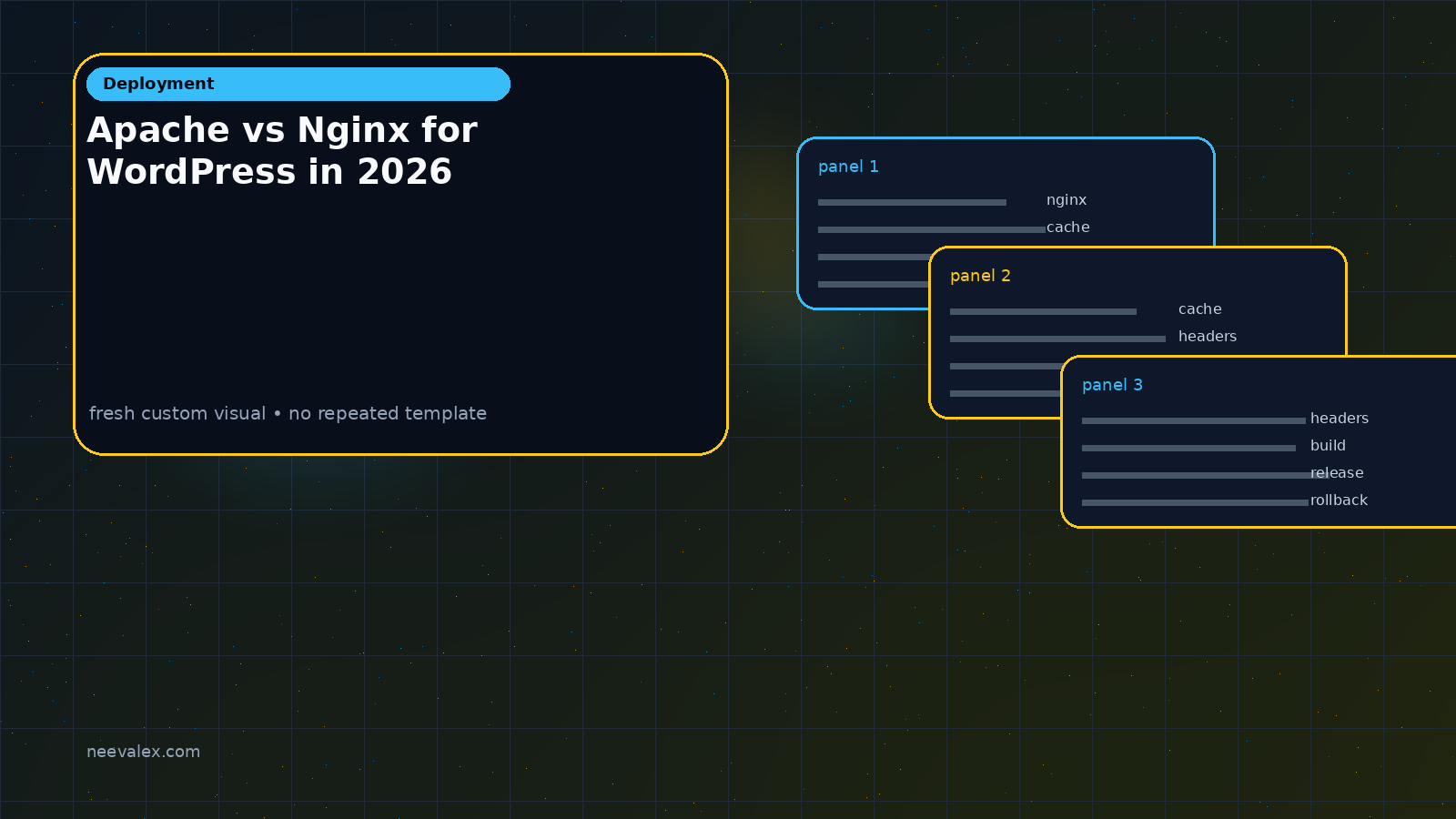Click the "panel 2" heading

pyautogui.click(x=980, y=276)
